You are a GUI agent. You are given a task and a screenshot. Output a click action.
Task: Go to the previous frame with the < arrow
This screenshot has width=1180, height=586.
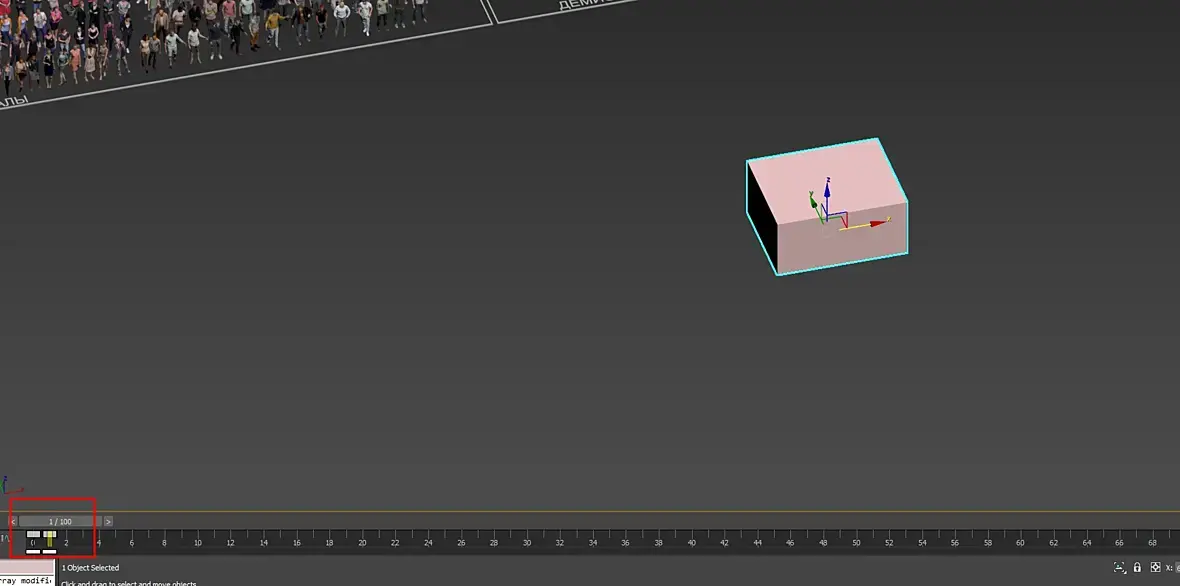pyautogui.click(x=13, y=521)
